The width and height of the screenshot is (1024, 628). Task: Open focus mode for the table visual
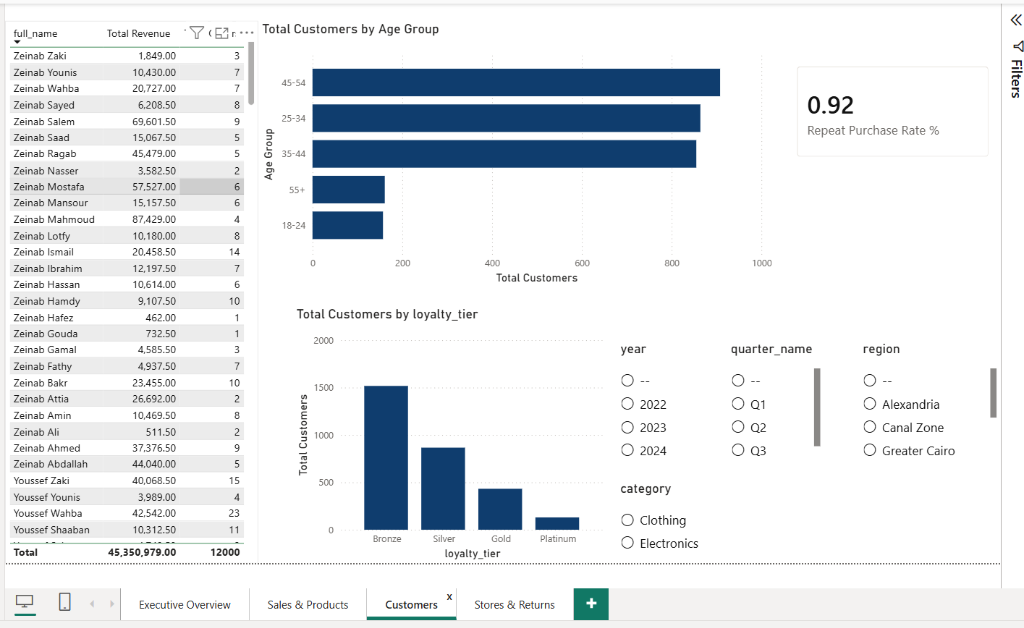[222, 33]
